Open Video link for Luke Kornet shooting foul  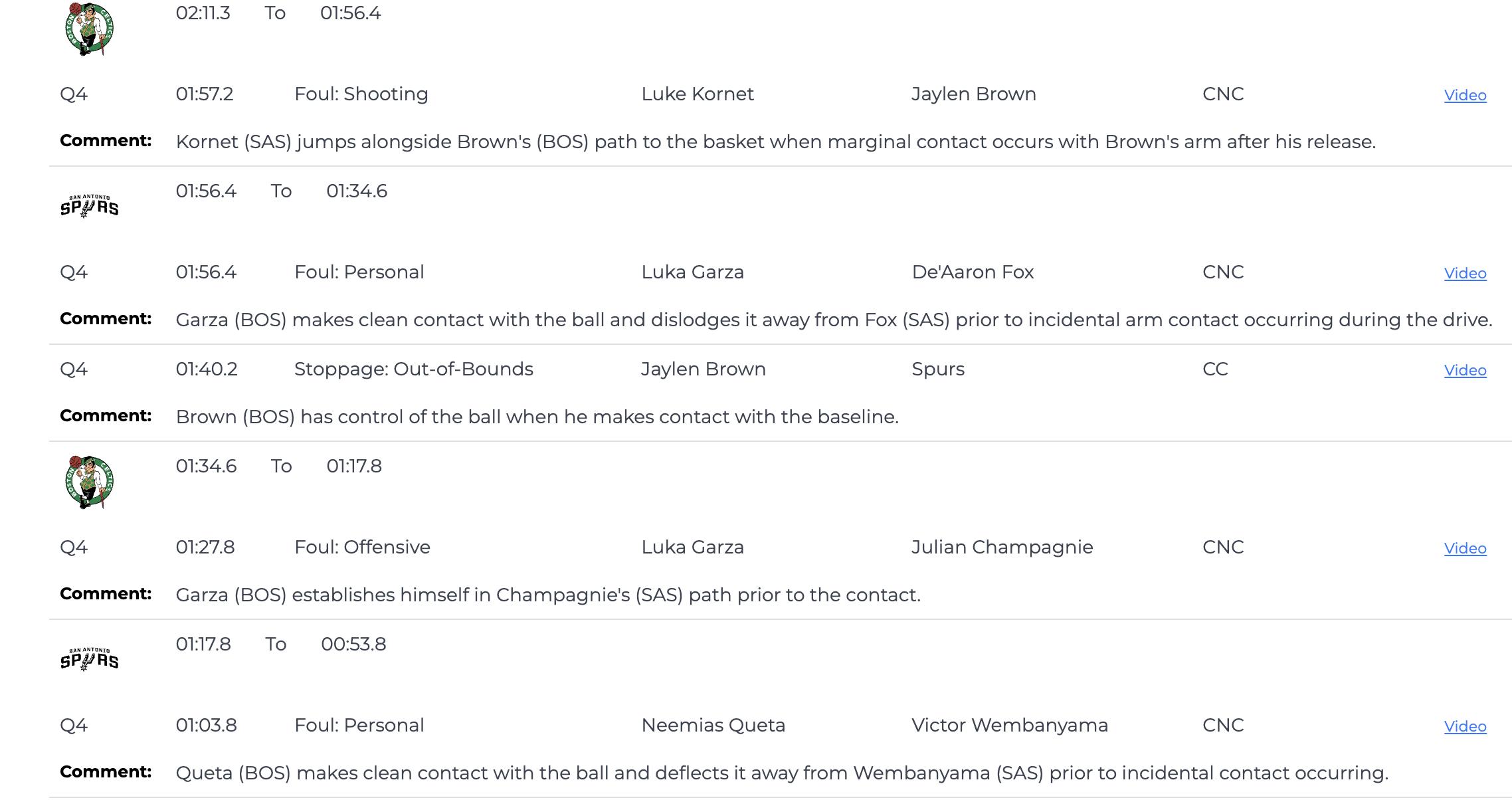(x=1465, y=95)
